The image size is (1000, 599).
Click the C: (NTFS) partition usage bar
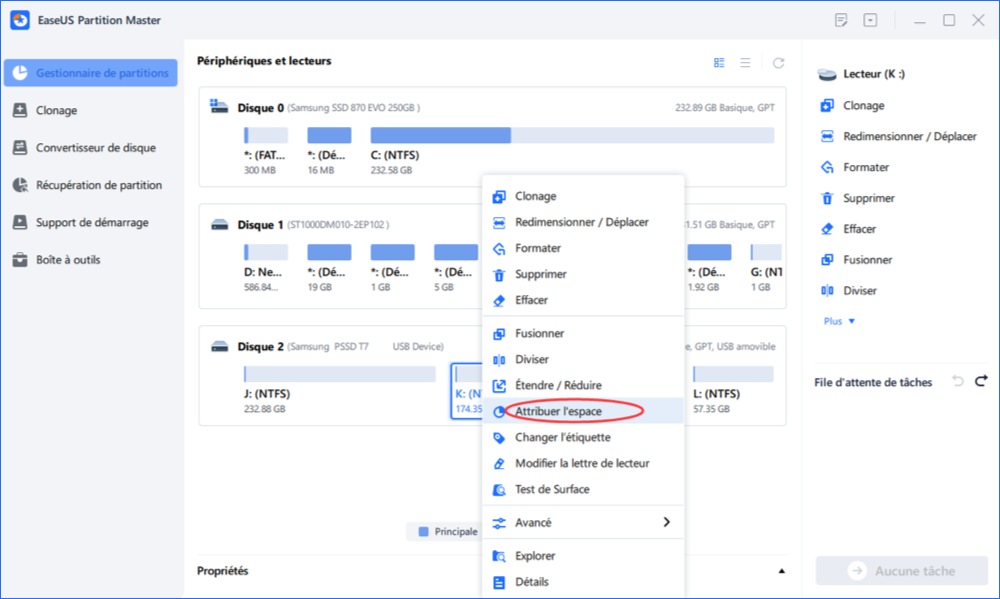571,136
